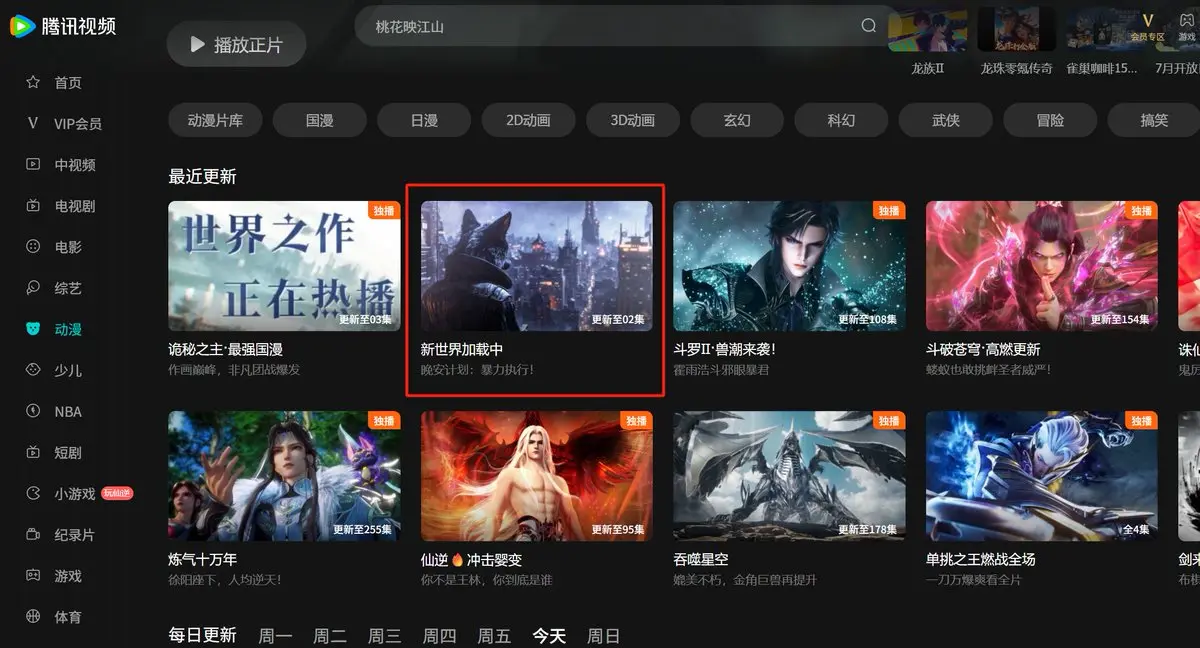The height and width of the screenshot is (648, 1200).
Task: Switch to the 周一 schedule tab
Action: tap(275, 635)
